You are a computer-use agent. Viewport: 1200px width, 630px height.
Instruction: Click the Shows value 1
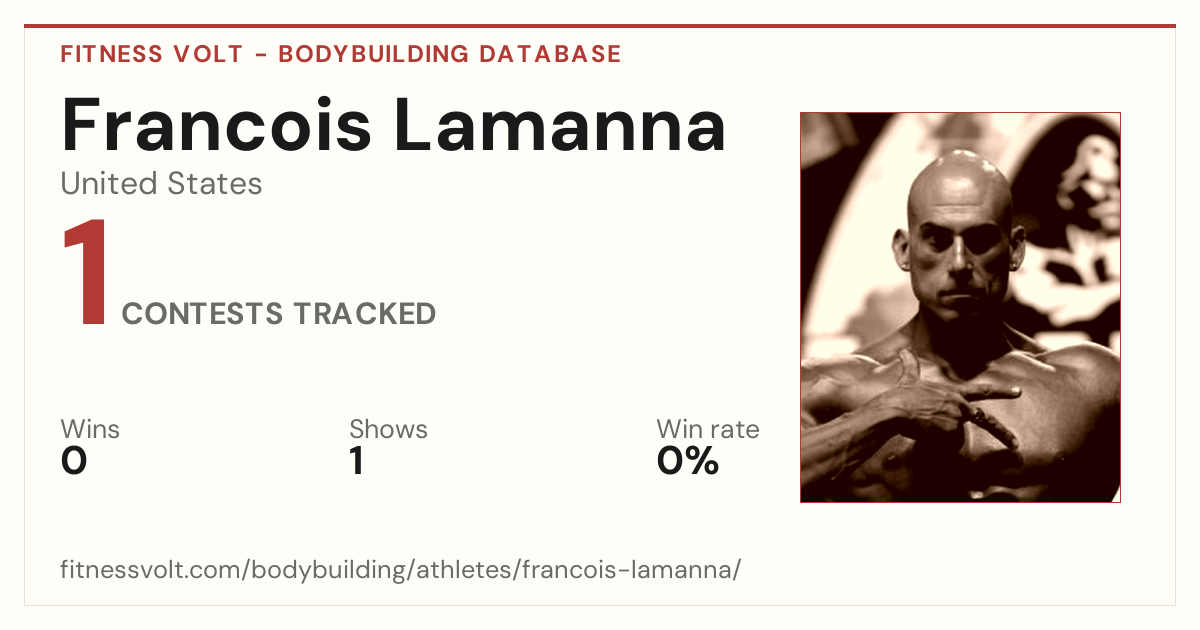[357, 461]
